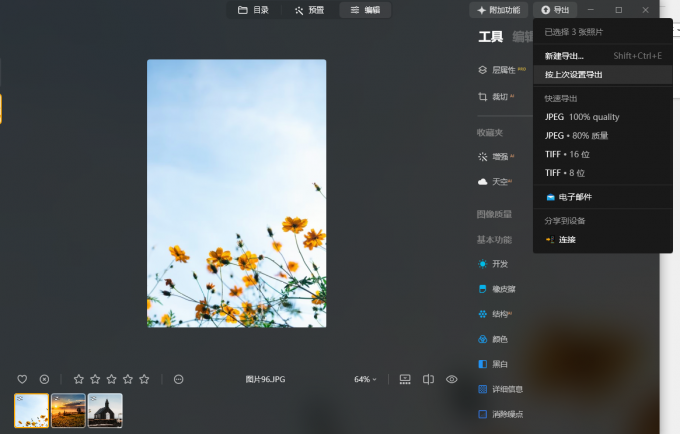Set rating with the fifth star
The width and height of the screenshot is (680, 434).
click(x=144, y=379)
